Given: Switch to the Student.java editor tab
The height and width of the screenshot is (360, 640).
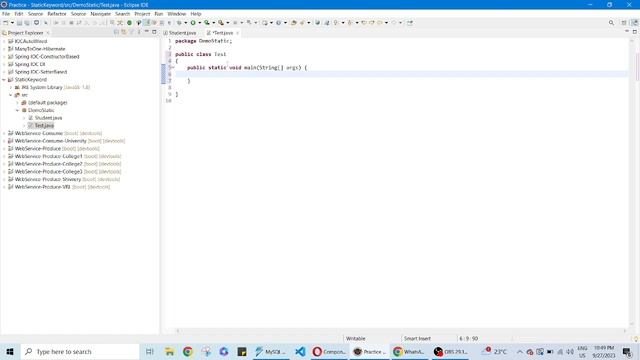Looking at the screenshot, I should tap(180, 33).
